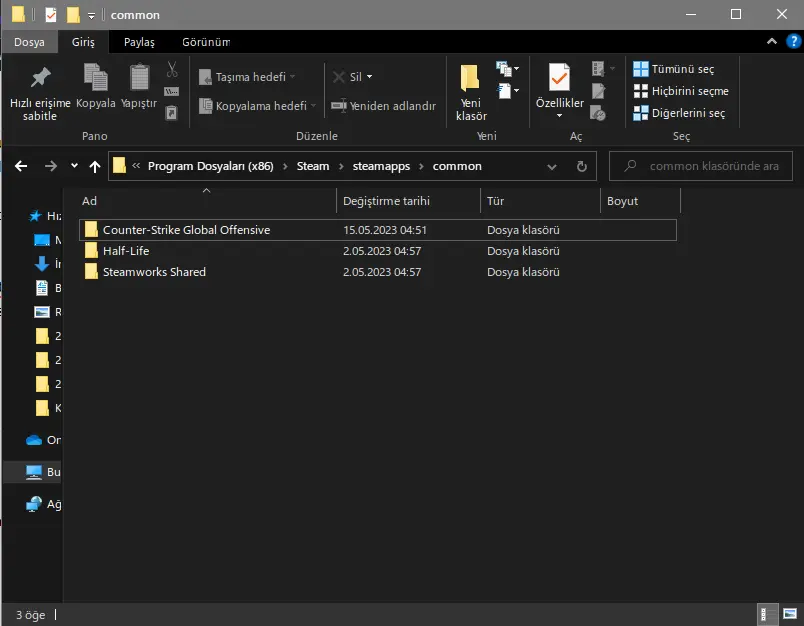Expand the Sil delete dropdown arrow

pos(370,77)
